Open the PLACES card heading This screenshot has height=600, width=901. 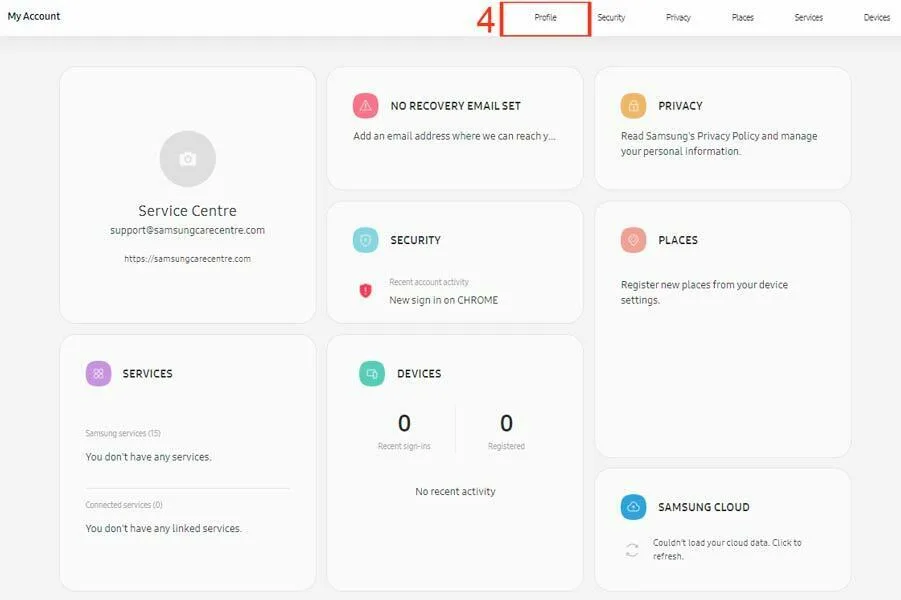click(678, 240)
